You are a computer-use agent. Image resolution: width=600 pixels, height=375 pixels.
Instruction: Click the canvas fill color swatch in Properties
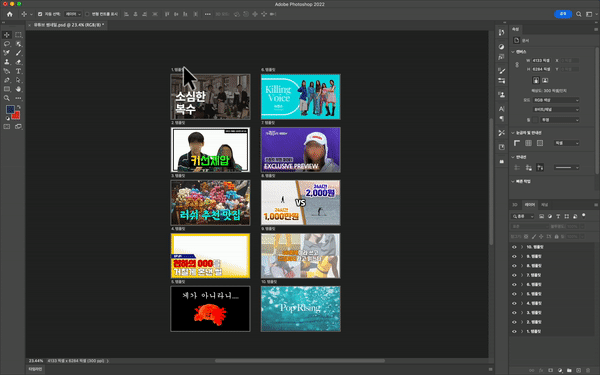[x=535, y=120]
